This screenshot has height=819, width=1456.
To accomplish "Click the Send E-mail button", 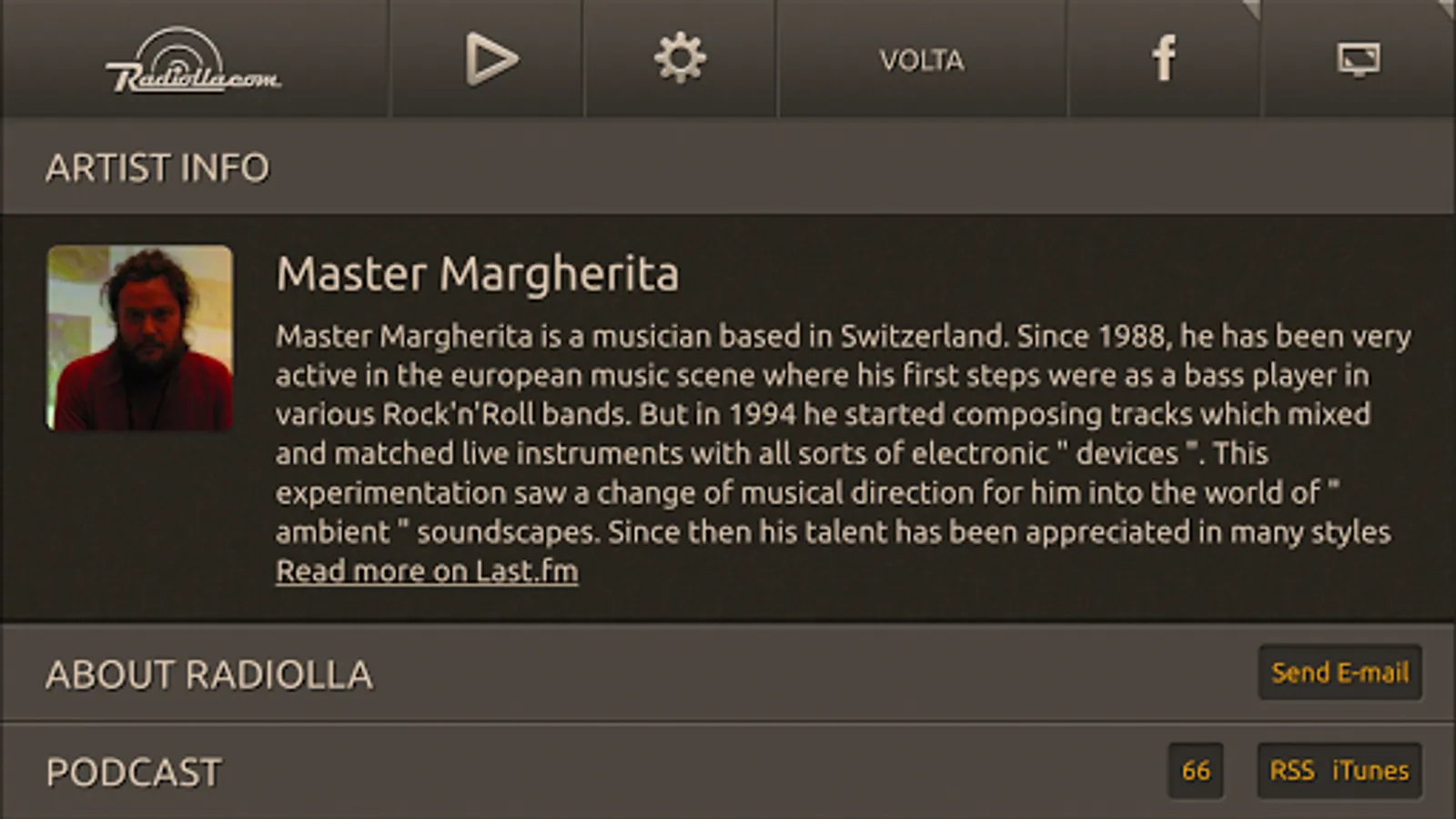I will click(1340, 673).
